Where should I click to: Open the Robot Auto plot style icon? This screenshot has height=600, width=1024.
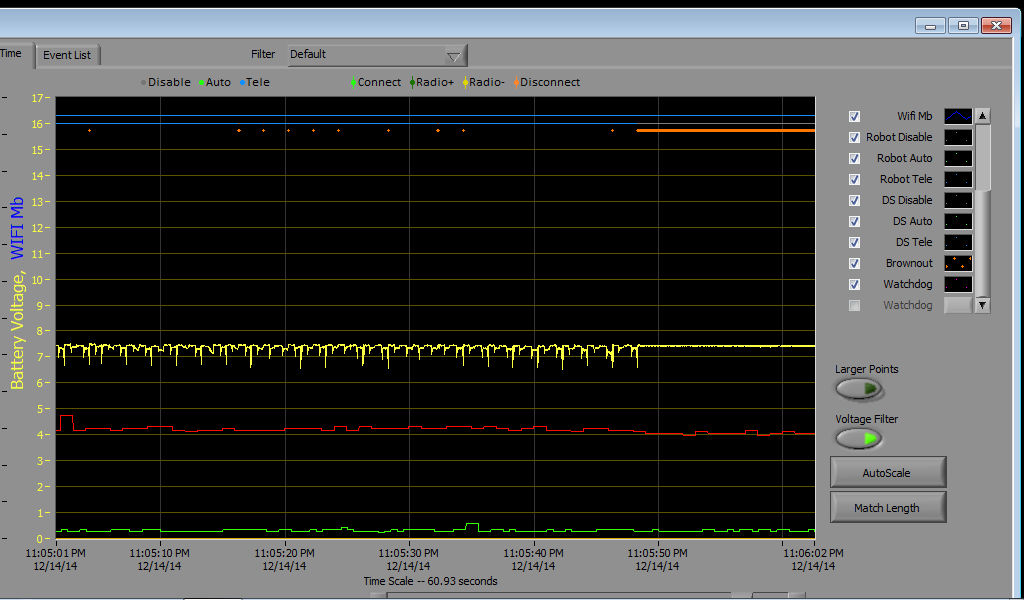click(x=958, y=158)
